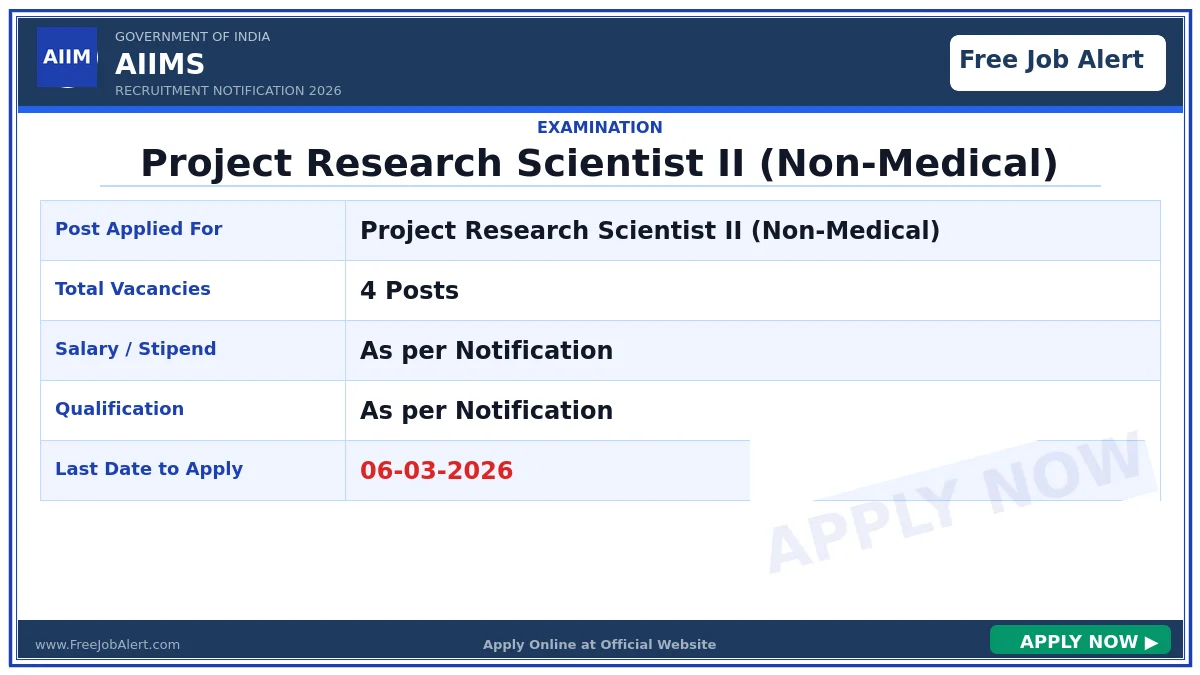The image size is (1200, 675).
Task: Click the main Project Research Scientist II heading
Action: [599, 164]
